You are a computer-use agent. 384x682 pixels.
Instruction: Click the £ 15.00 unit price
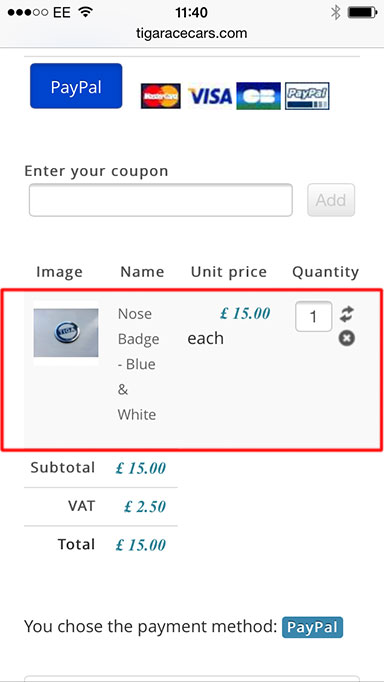[x=245, y=313]
